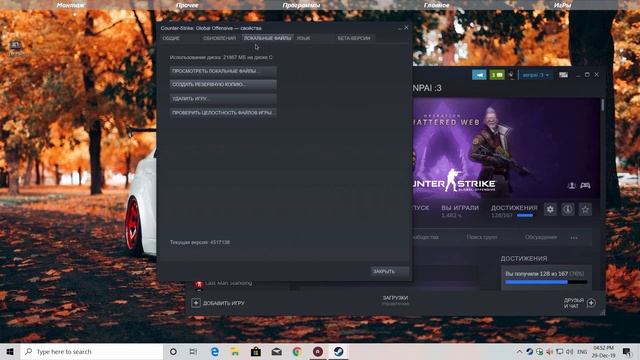Open the green inbox notifications button
The image size is (640, 360).
pyautogui.click(x=497, y=75)
